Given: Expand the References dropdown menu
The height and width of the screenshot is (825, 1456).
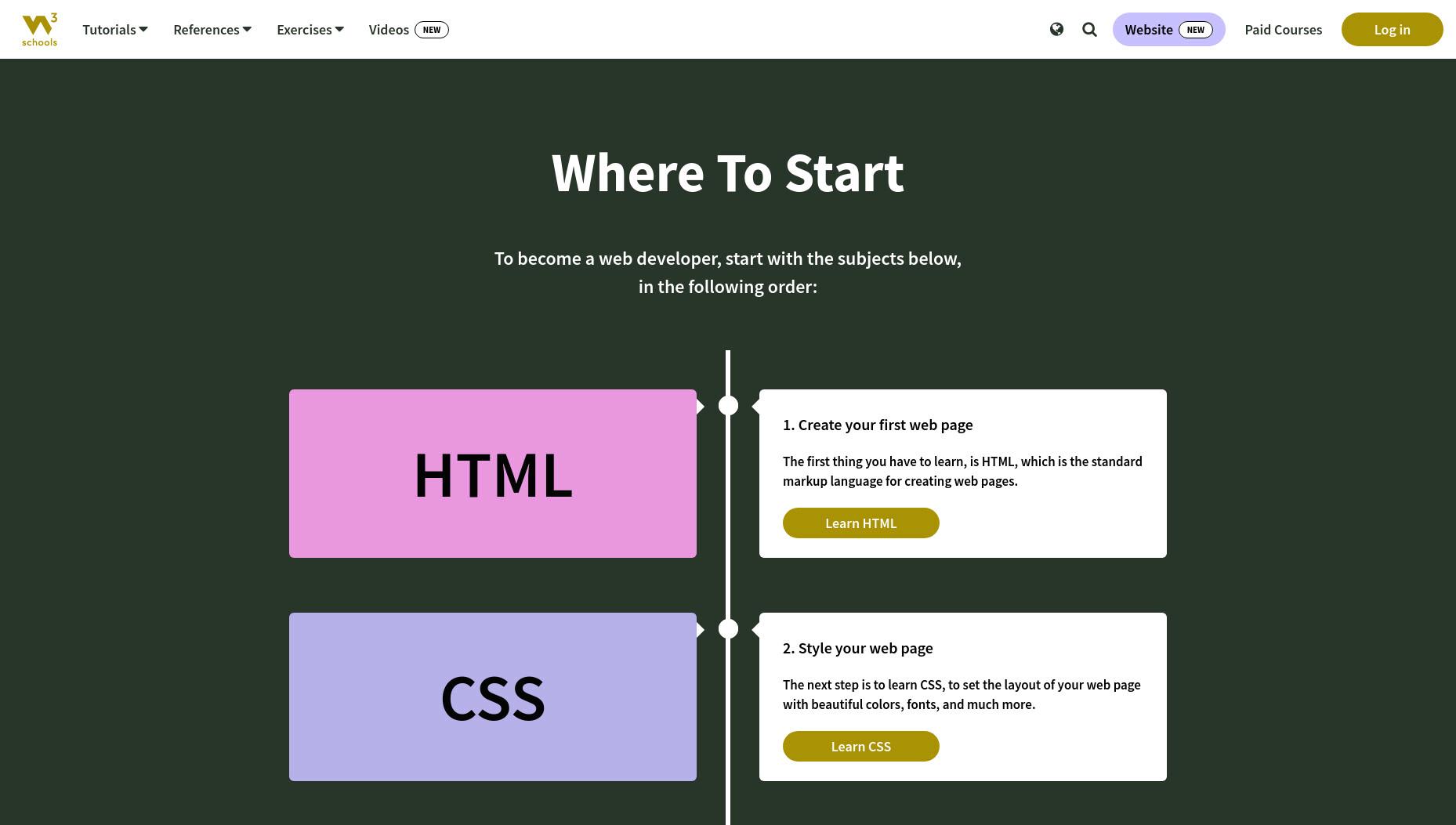Looking at the screenshot, I should click(212, 29).
